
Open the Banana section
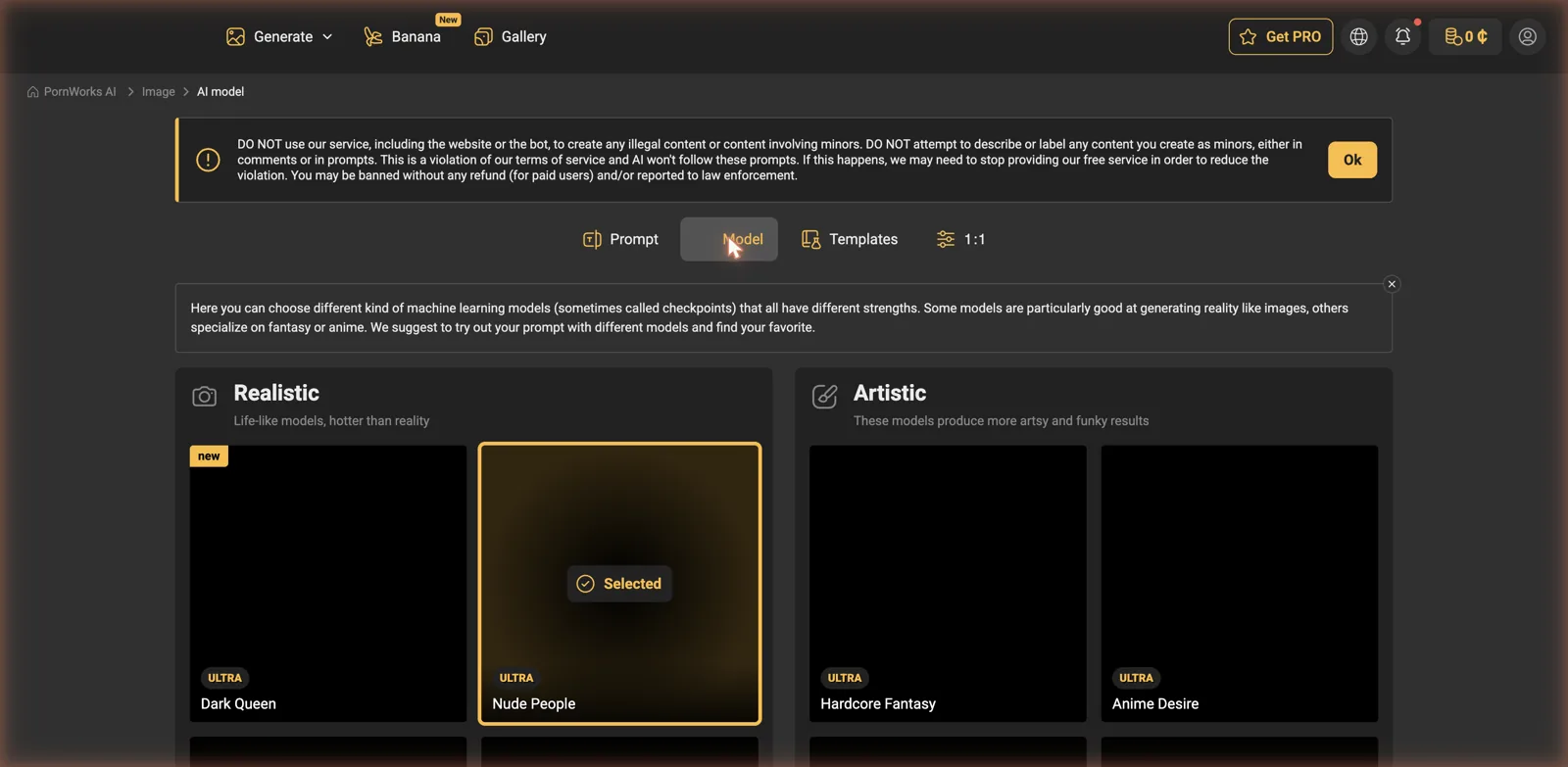pos(403,36)
